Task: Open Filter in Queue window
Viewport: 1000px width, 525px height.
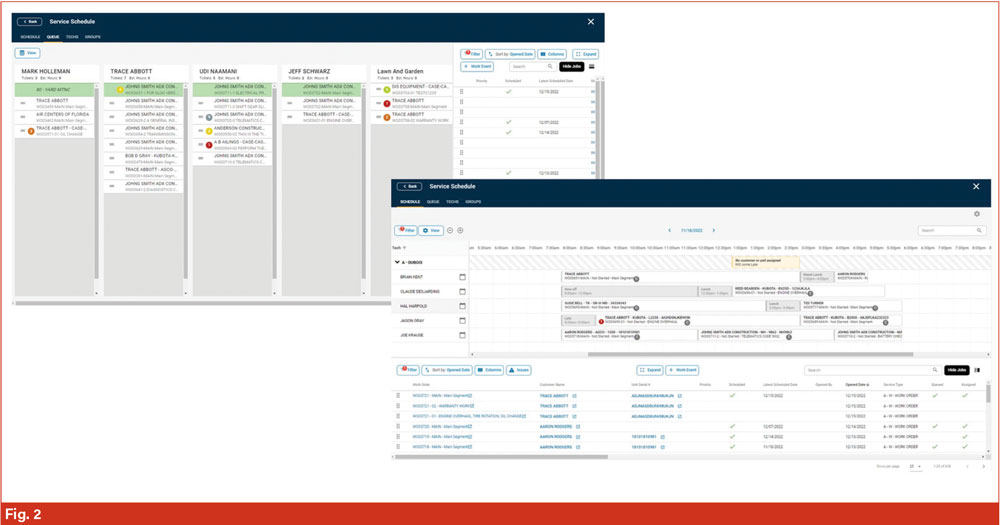Action: pyautogui.click(x=471, y=54)
